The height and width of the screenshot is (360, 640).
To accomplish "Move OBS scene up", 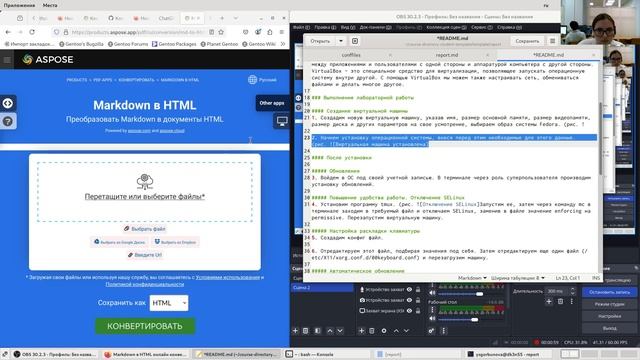I will [330, 331].
